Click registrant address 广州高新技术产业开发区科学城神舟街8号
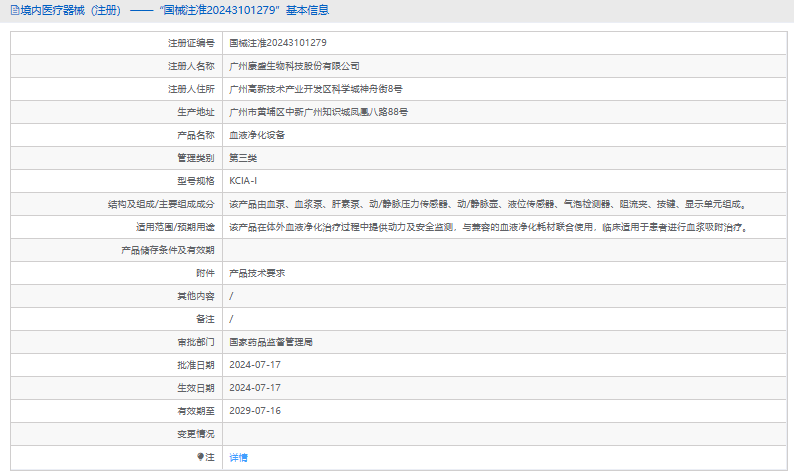Viewport: 794px width, 475px height. click(x=316, y=89)
